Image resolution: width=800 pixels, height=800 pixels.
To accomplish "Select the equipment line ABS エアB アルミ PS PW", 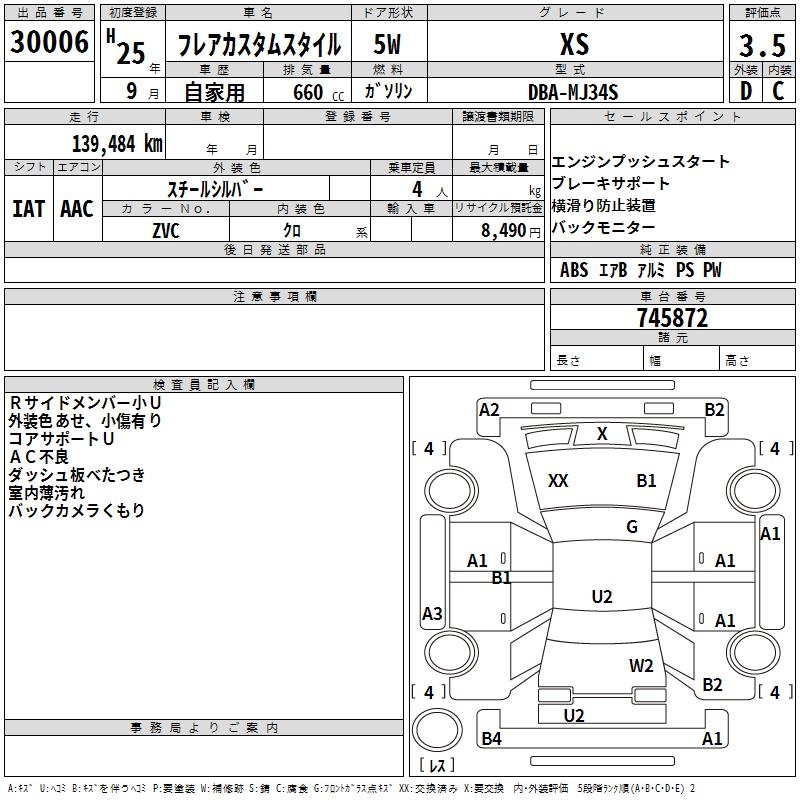I will pyautogui.click(x=641, y=270).
